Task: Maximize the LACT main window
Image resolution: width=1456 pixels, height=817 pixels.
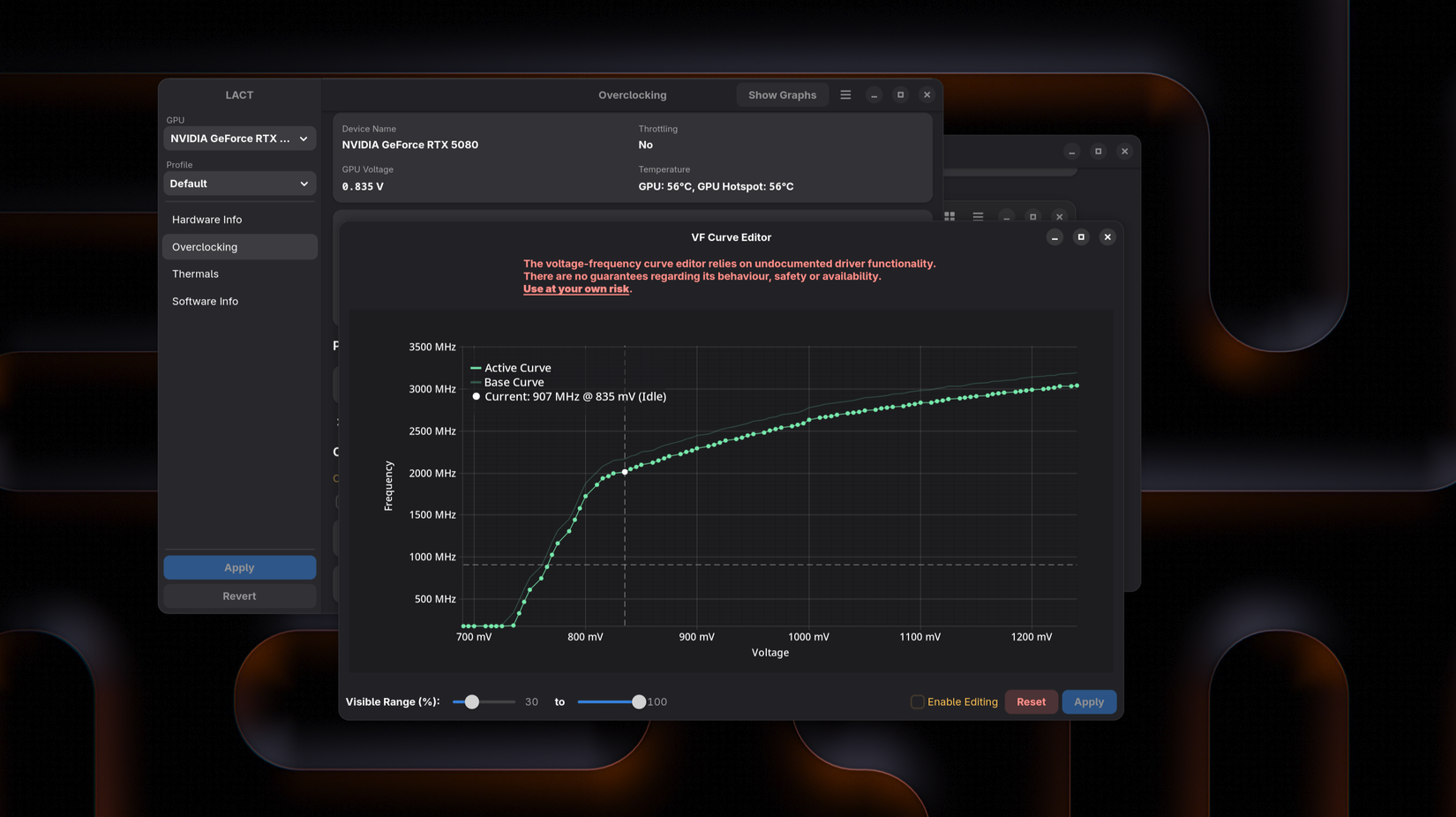Action: pyautogui.click(x=900, y=95)
